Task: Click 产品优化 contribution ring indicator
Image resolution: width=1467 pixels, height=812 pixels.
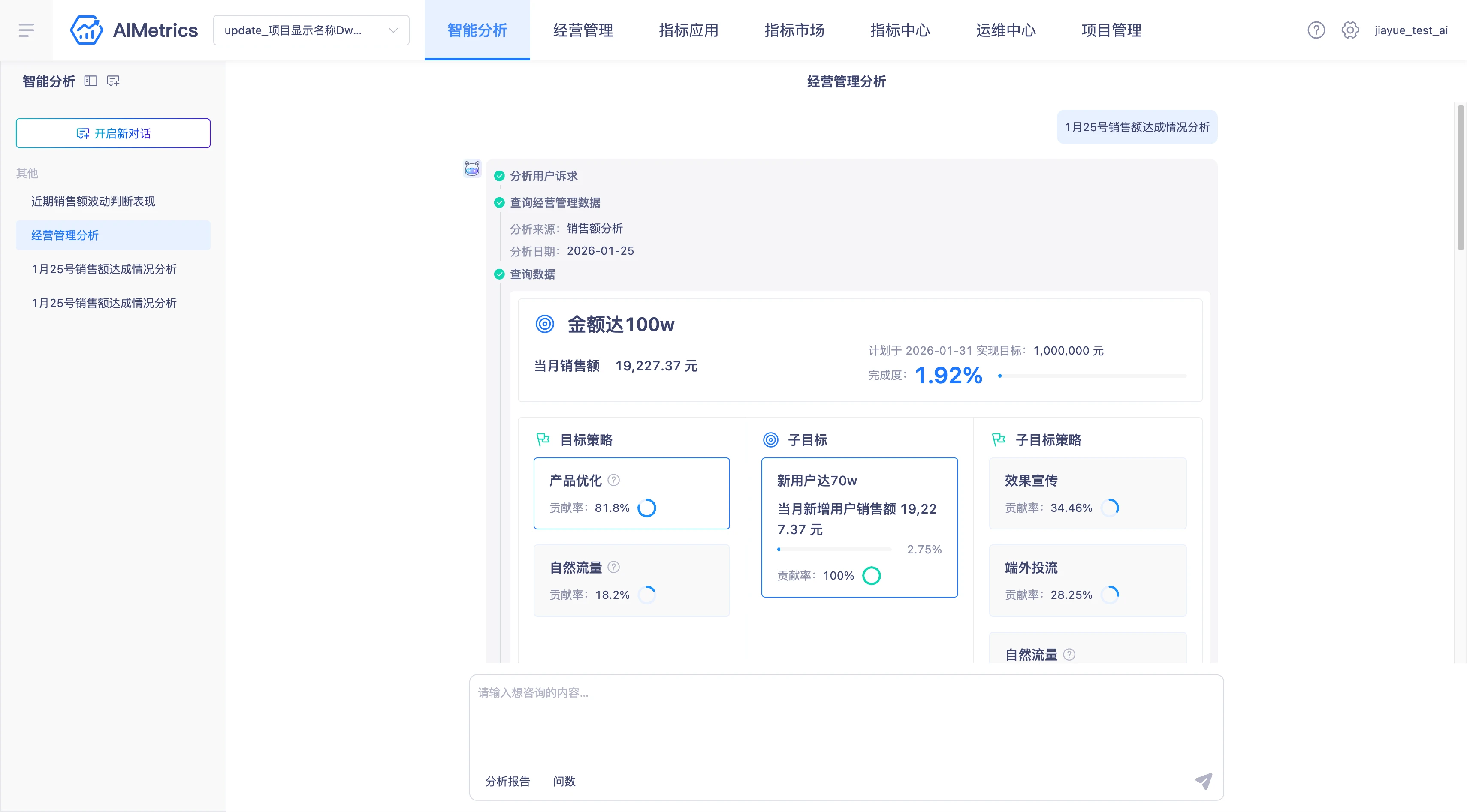Action: pyautogui.click(x=646, y=508)
